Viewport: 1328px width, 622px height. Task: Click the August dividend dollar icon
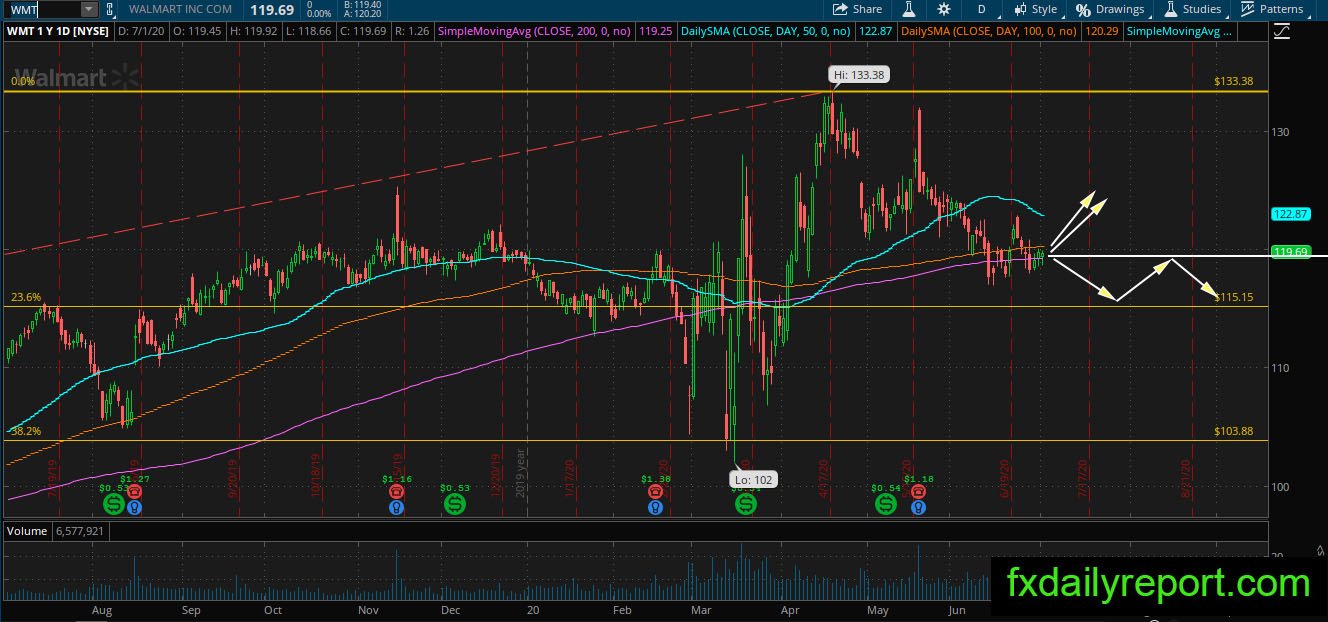[113, 504]
